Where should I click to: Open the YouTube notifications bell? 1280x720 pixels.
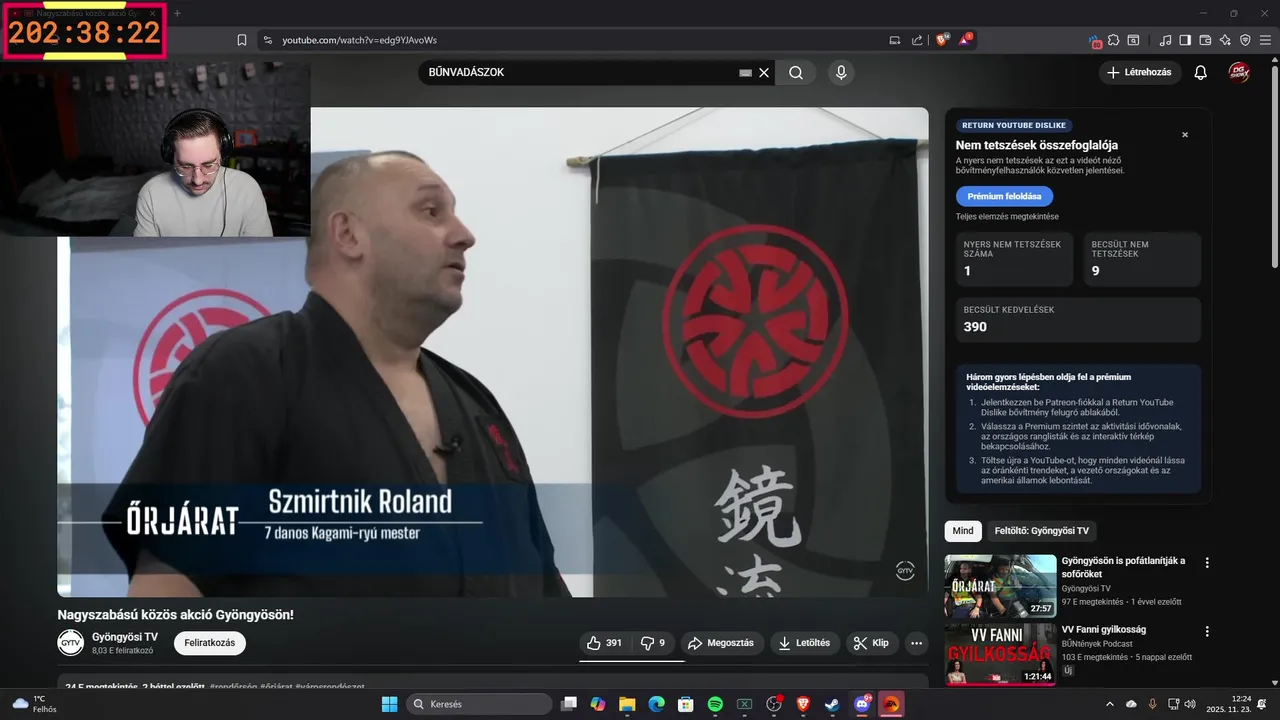click(x=1201, y=72)
